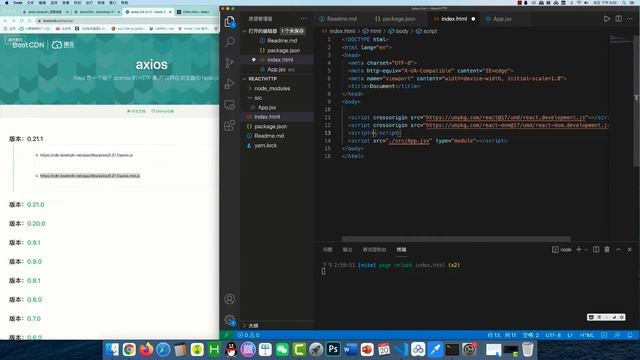Switch to the Readme.md editor tab
The height and width of the screenshot is (360, 640).
pyautogui.click(x=338, y=19)
